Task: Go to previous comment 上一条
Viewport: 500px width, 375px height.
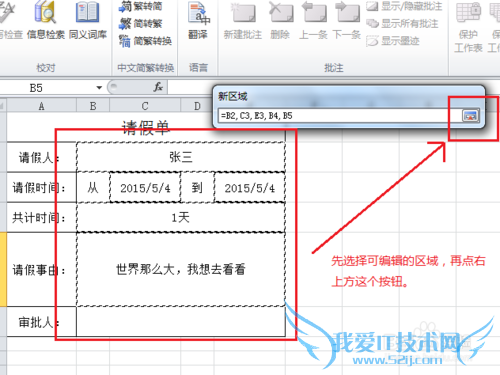Action: (313, 21)
